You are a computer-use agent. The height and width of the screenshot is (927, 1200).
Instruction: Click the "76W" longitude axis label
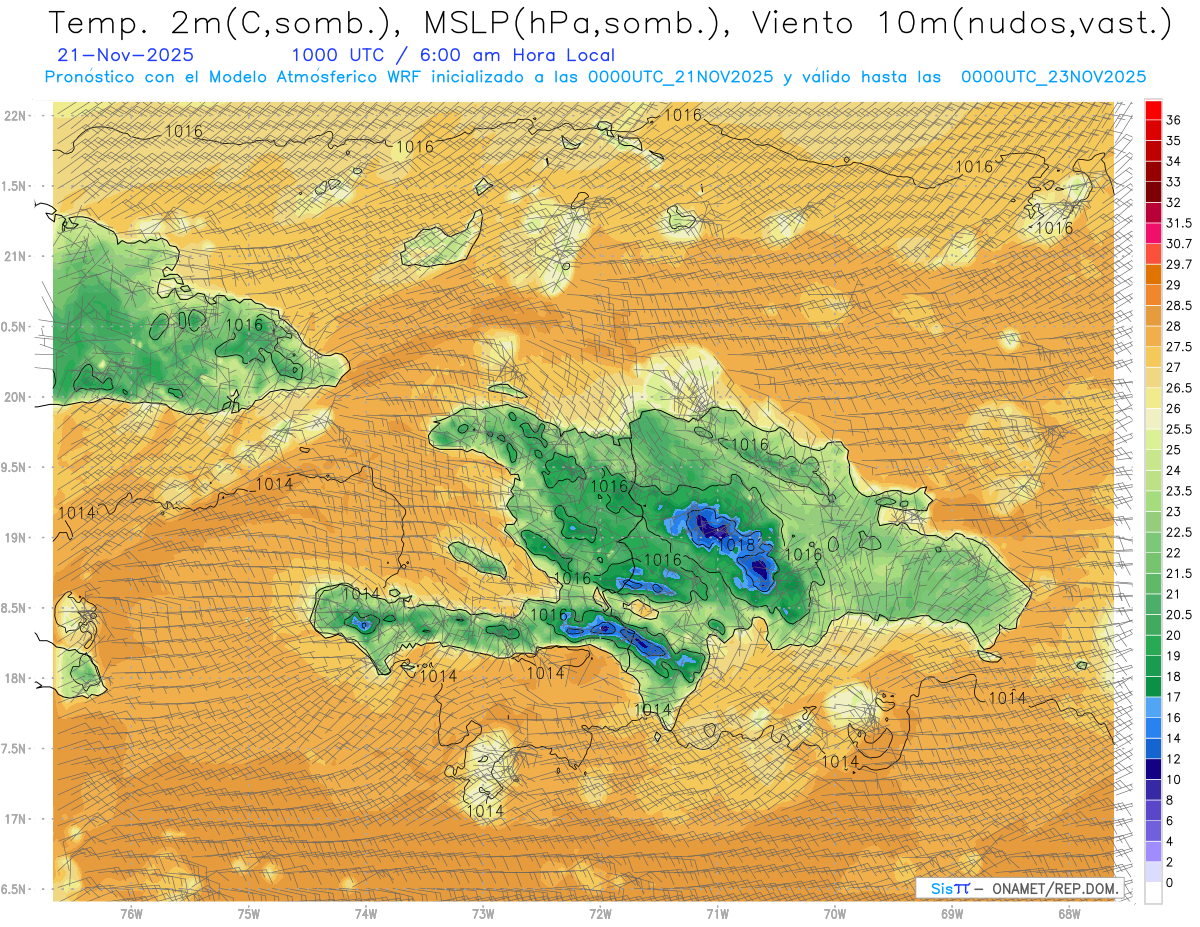[131, 914]
